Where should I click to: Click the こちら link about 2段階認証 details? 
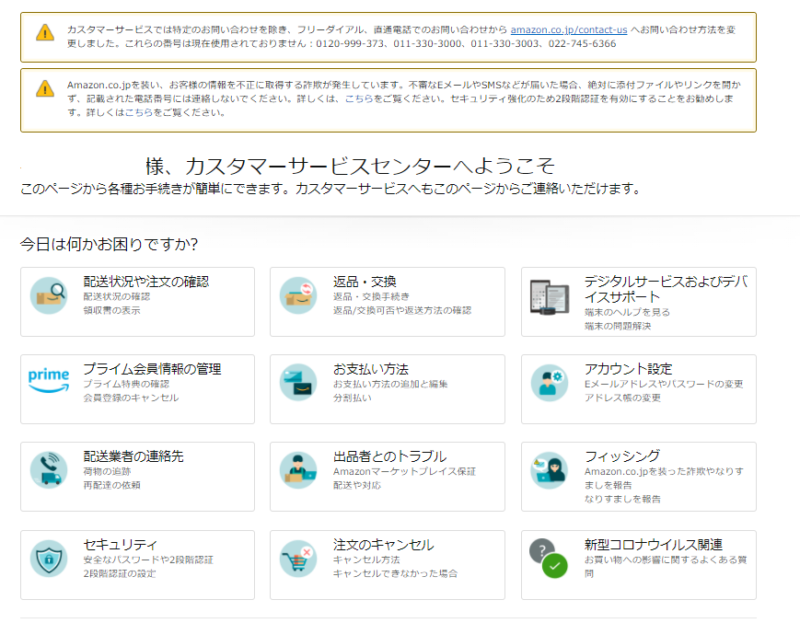point(139,112)
